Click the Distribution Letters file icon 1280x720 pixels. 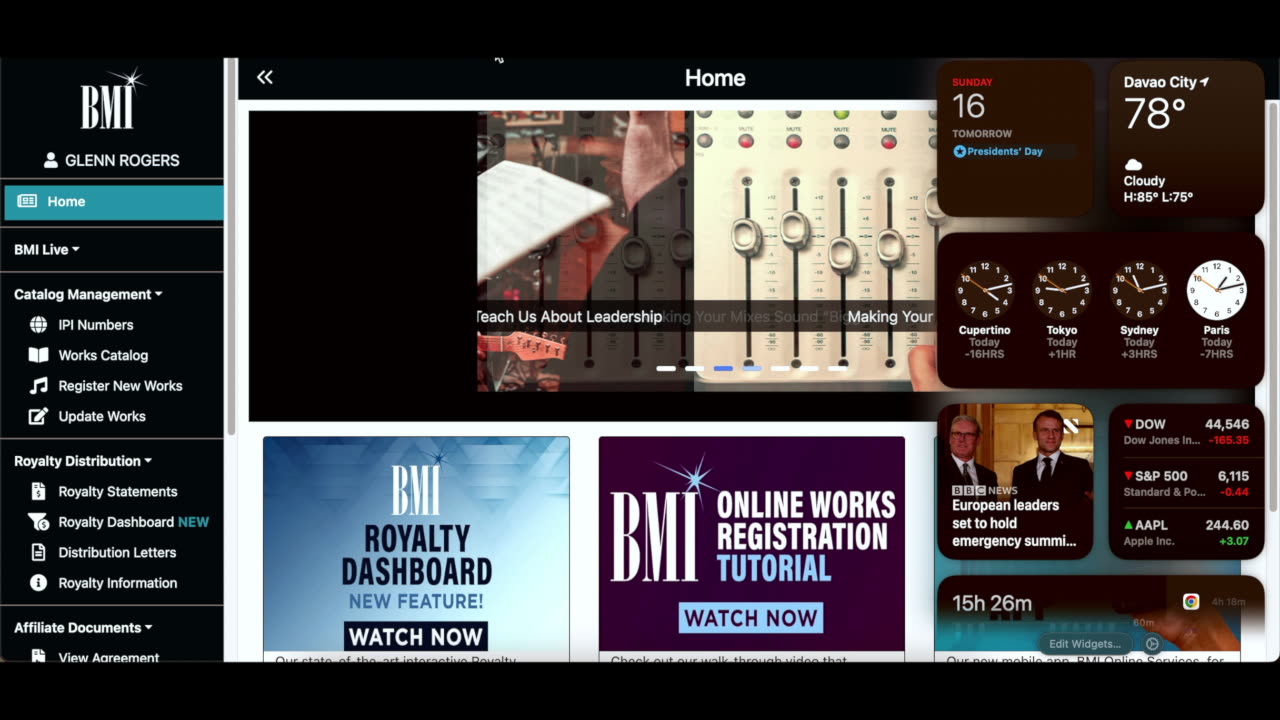click(38, 552)
